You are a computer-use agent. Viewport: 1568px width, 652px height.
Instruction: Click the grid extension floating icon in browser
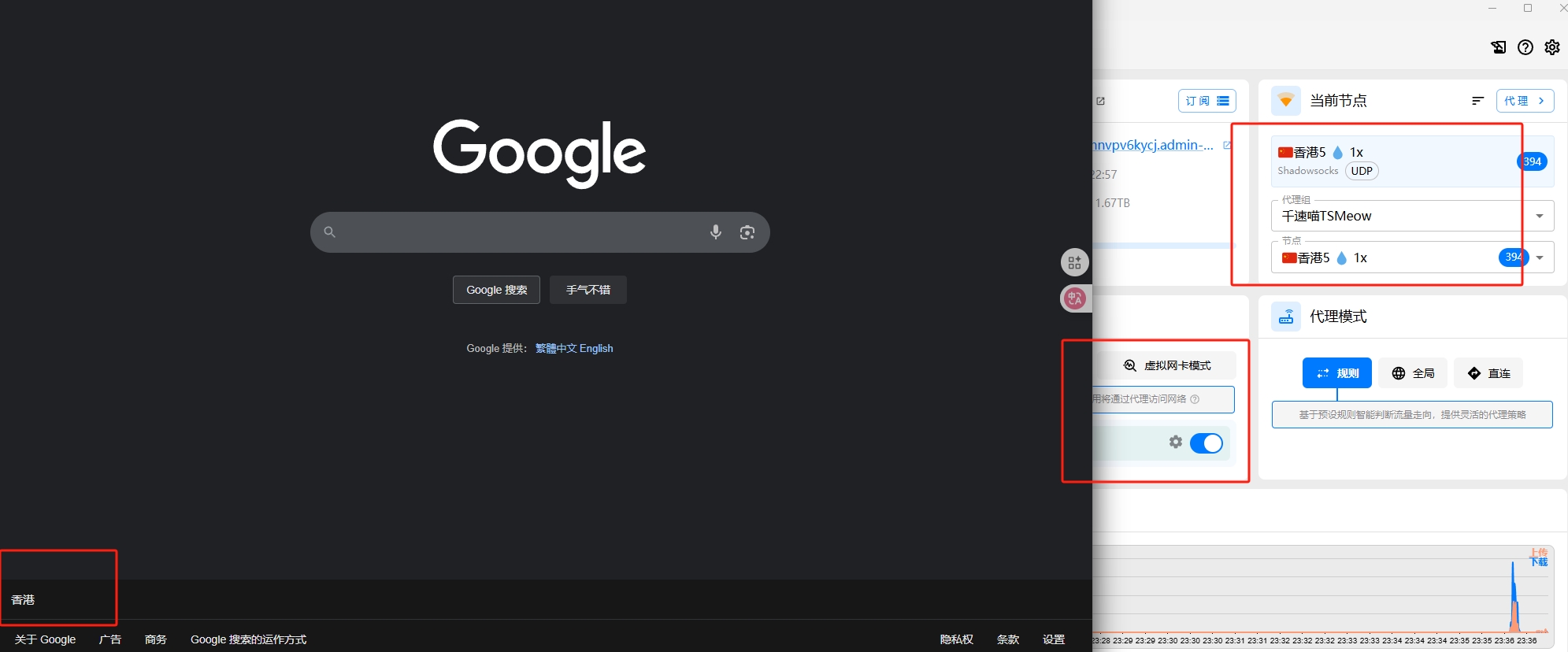(x=1075, y=263)
